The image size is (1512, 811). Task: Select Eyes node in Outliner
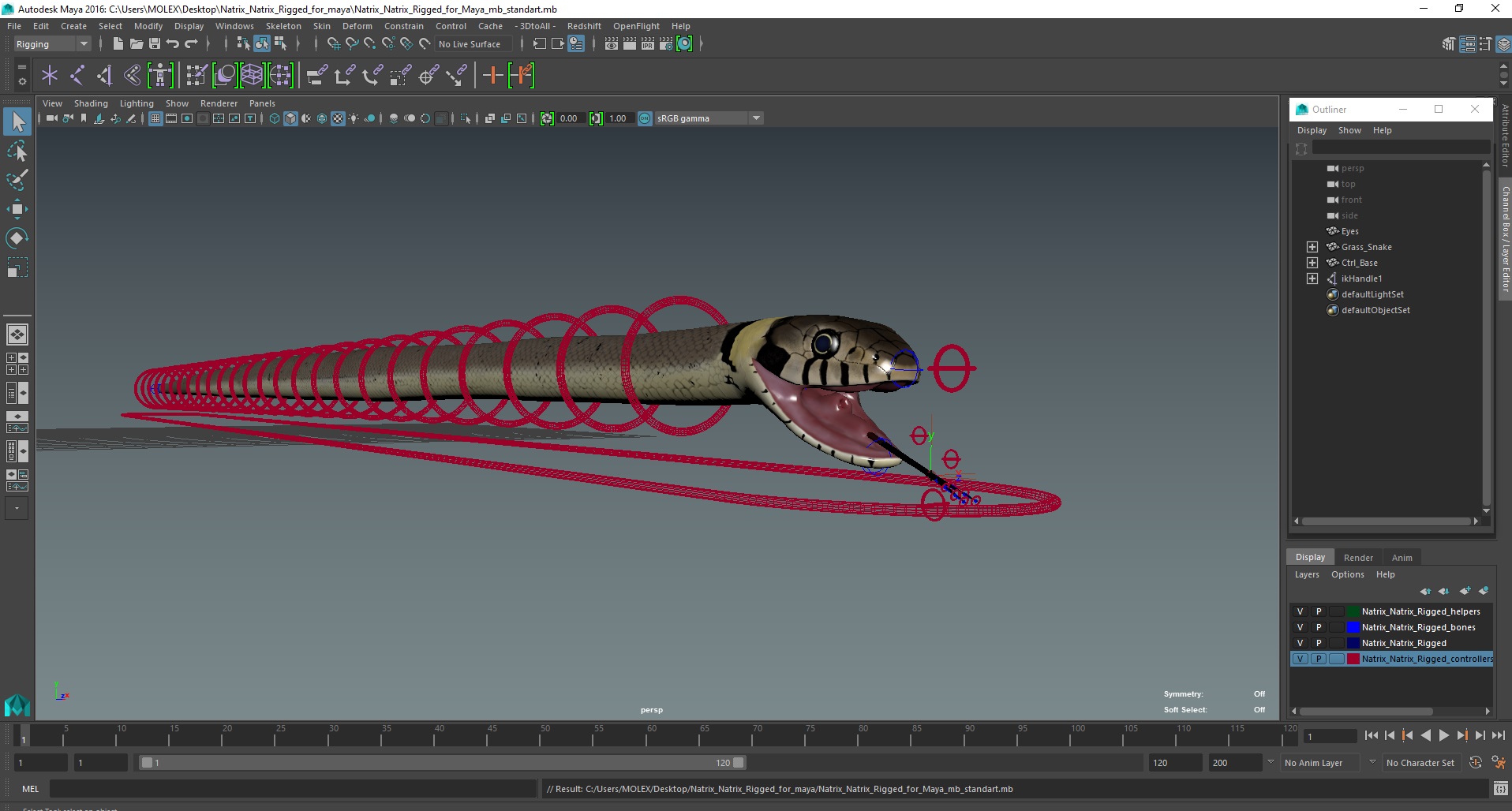1349,231
